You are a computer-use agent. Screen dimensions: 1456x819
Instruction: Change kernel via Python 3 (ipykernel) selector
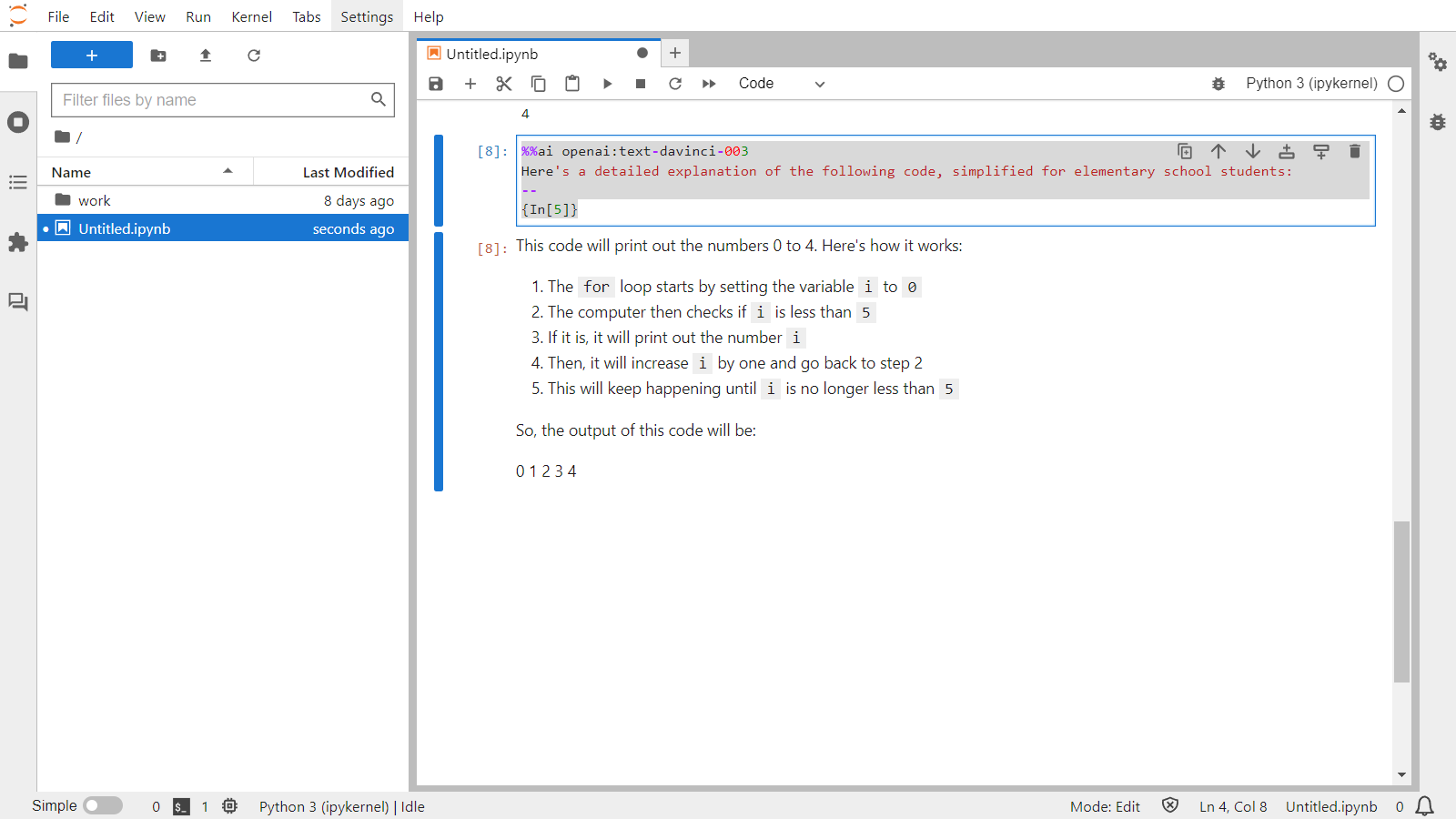[x=1310, y=83]
